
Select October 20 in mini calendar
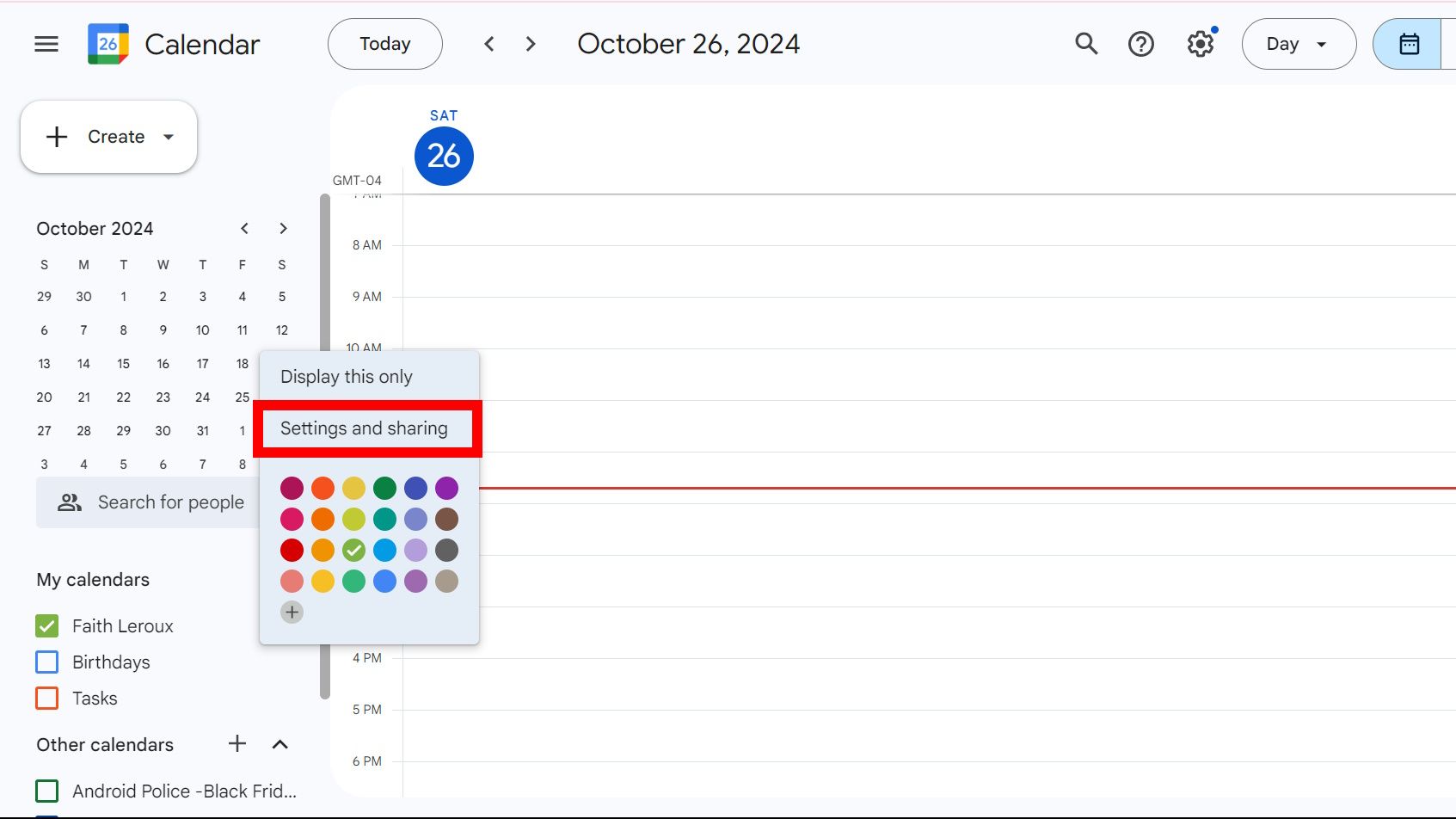click(44, 397)
